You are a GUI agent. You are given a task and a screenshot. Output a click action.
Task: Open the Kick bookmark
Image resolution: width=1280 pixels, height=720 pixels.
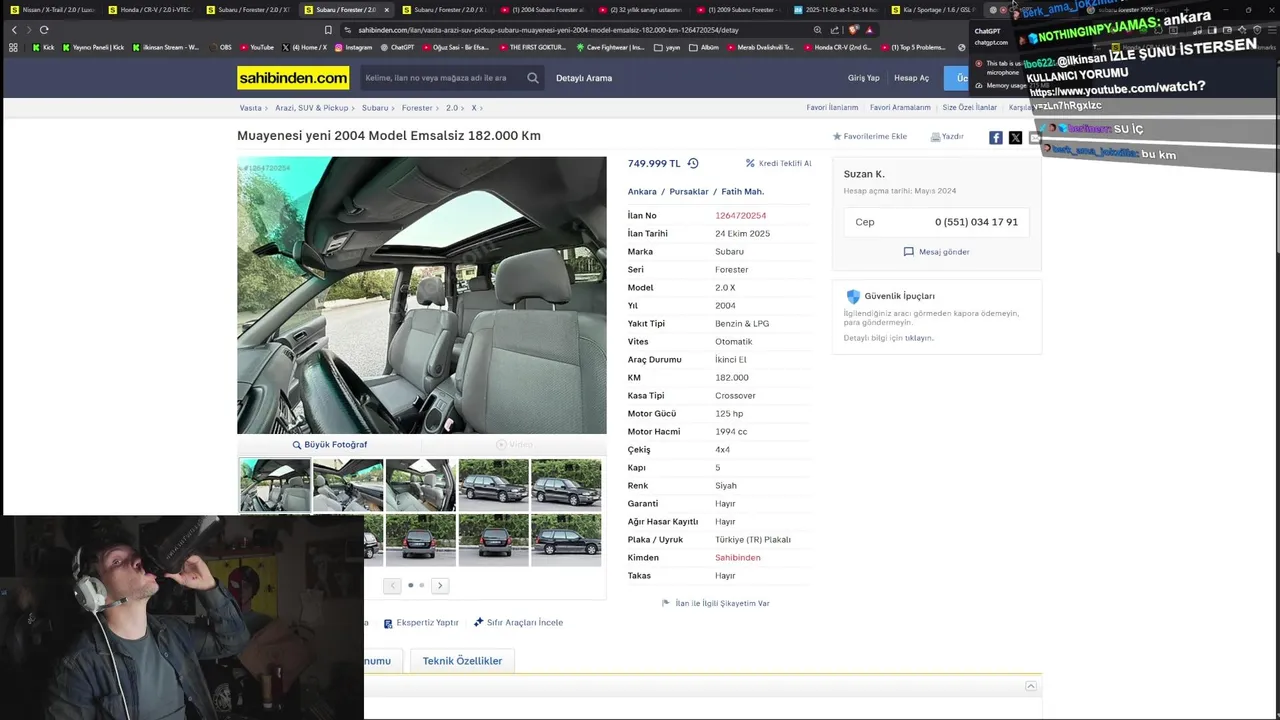(43, 47)
